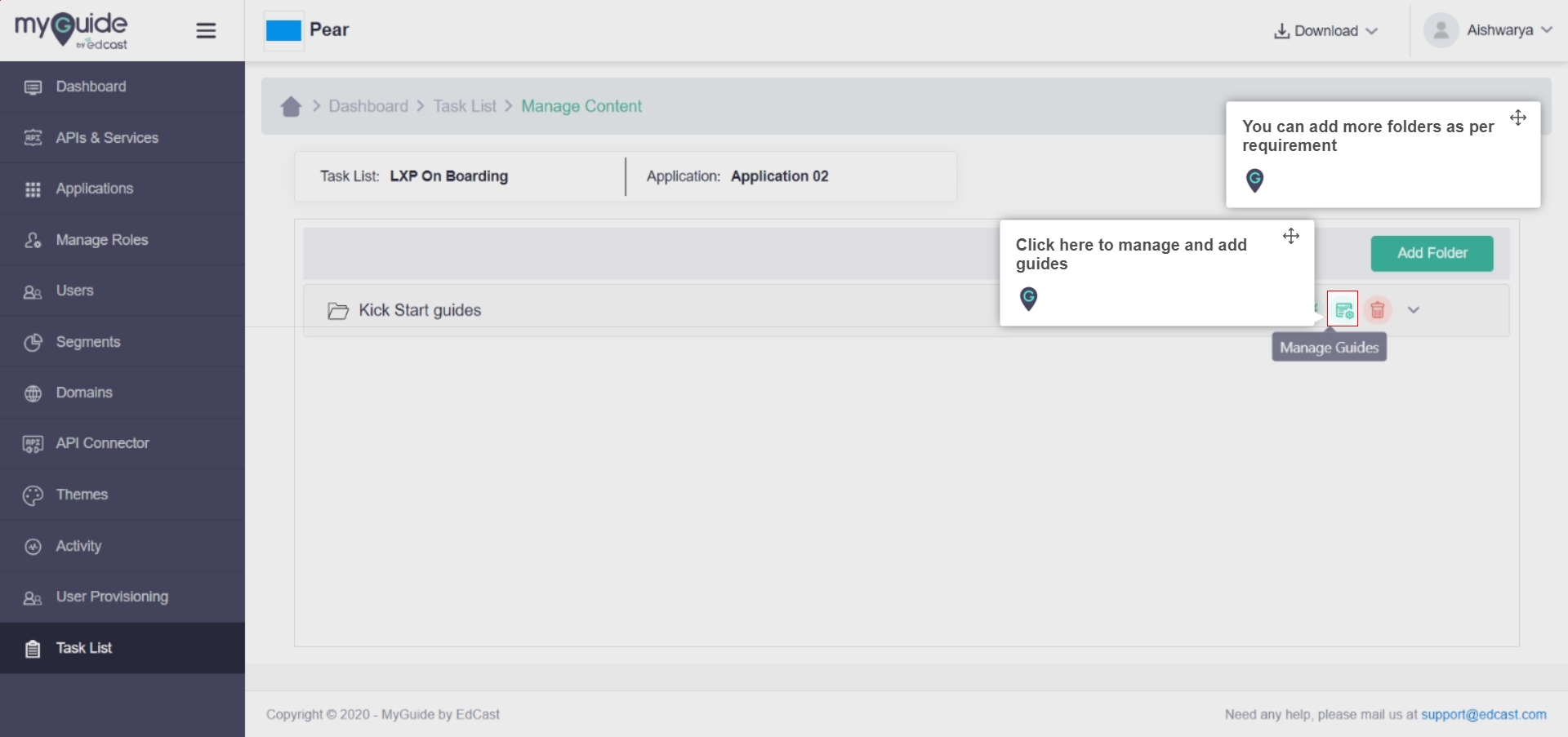Image resolution: width=1568 pixels, height=737 pixels.
Task: Click the Task List clipboard icon
Action: 33,649
